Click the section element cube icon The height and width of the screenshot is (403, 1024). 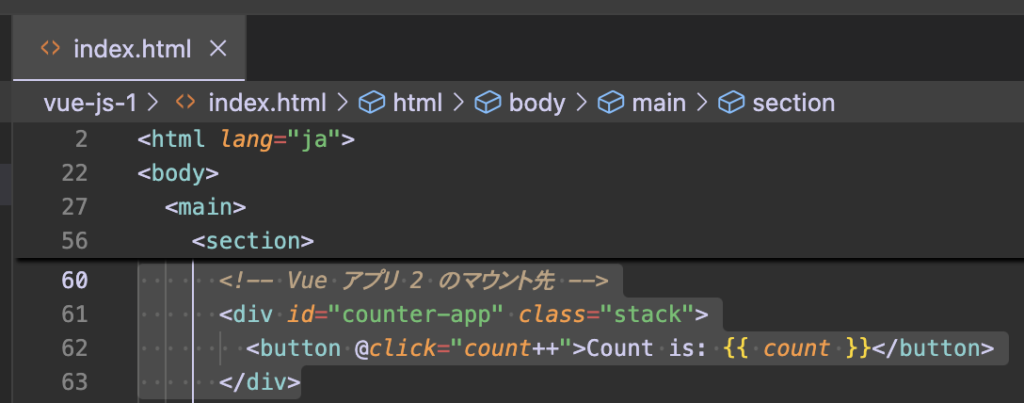pyautogui.click(x=731, y=103)
